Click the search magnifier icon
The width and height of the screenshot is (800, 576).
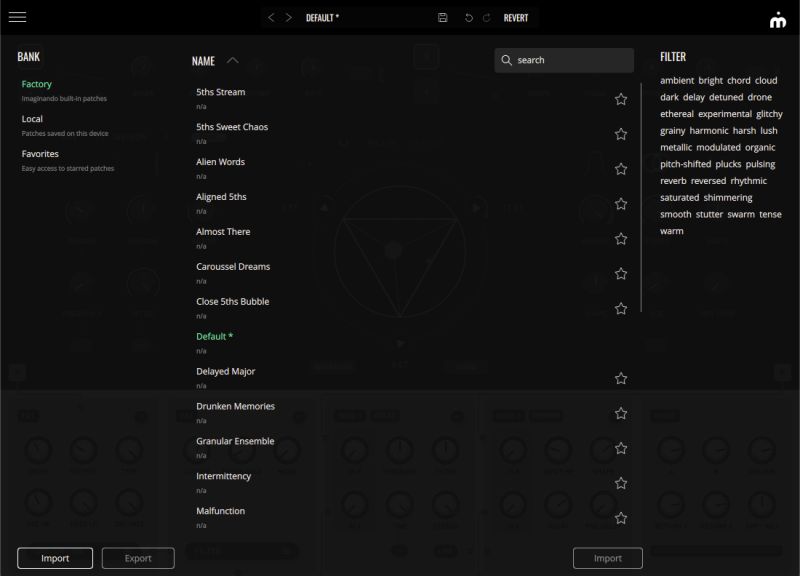[505, 60]
